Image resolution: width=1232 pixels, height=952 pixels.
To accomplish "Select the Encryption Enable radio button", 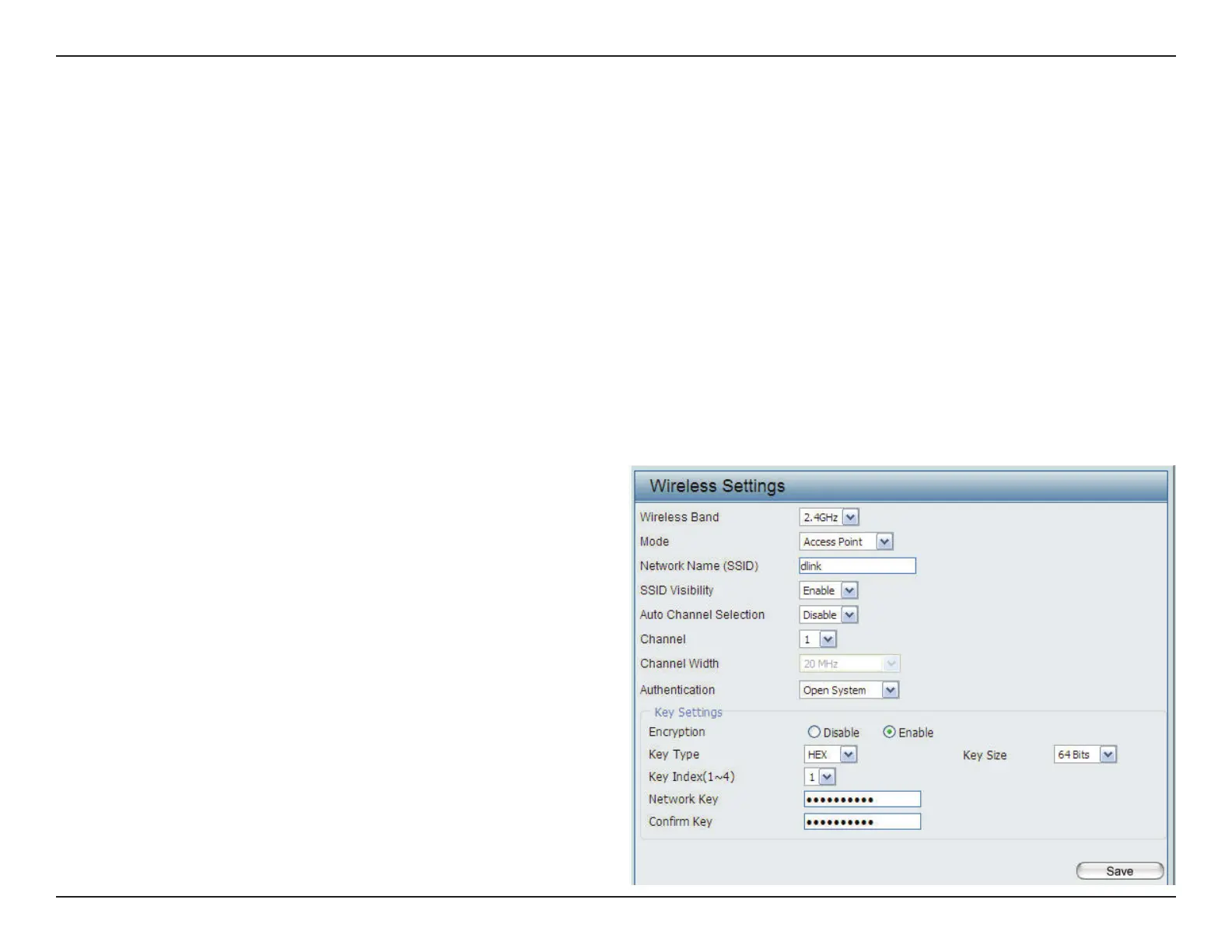I will click(889, 732).
